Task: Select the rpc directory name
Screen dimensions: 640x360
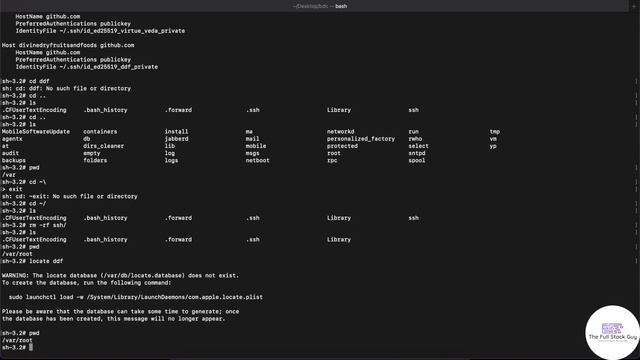Action: point(332,161)
